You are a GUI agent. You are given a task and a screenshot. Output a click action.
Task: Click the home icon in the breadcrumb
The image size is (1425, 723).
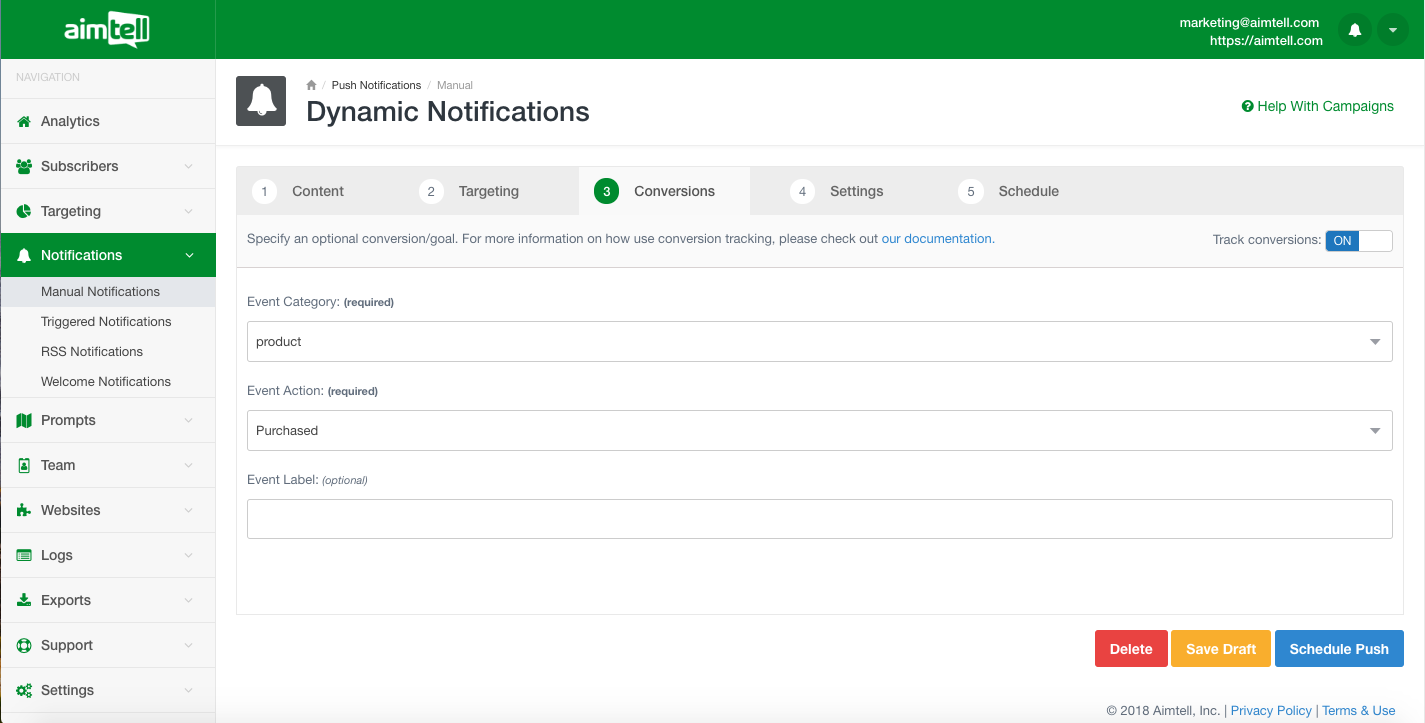pyautogui.click(x=310, y=85)
